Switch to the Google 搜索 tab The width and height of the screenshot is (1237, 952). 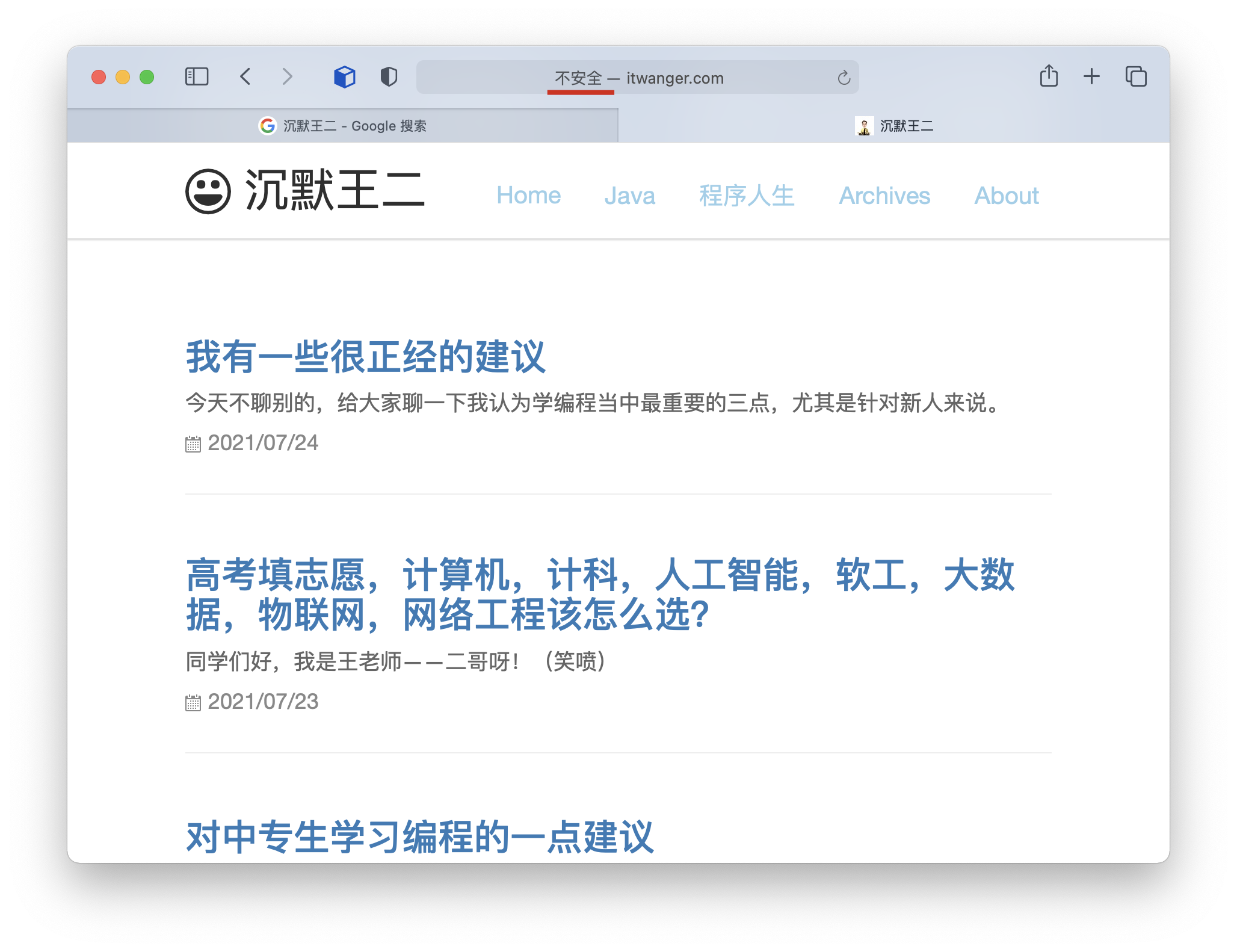343,126
